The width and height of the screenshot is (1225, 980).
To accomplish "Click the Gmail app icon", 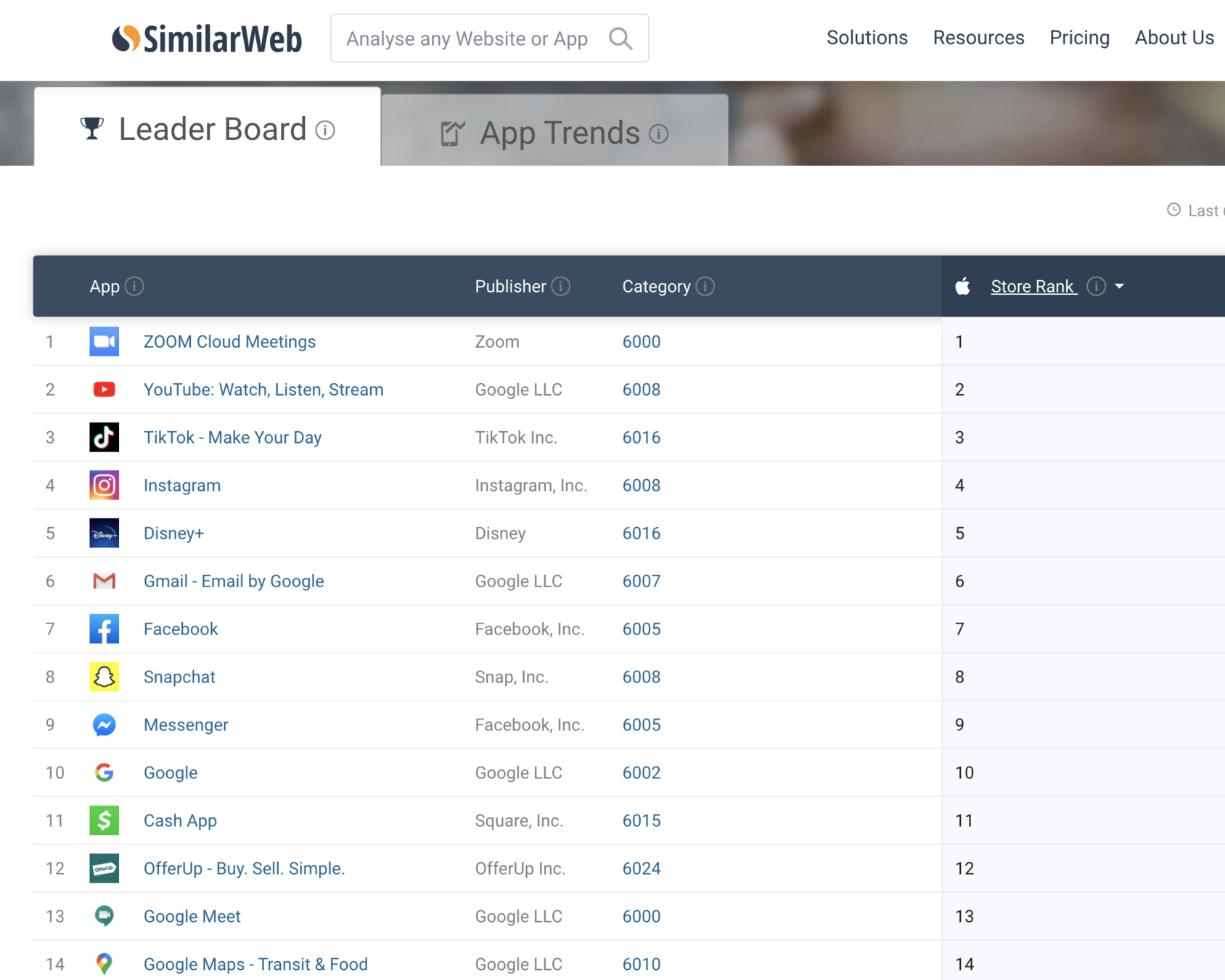I will click(x=104, y=581).
